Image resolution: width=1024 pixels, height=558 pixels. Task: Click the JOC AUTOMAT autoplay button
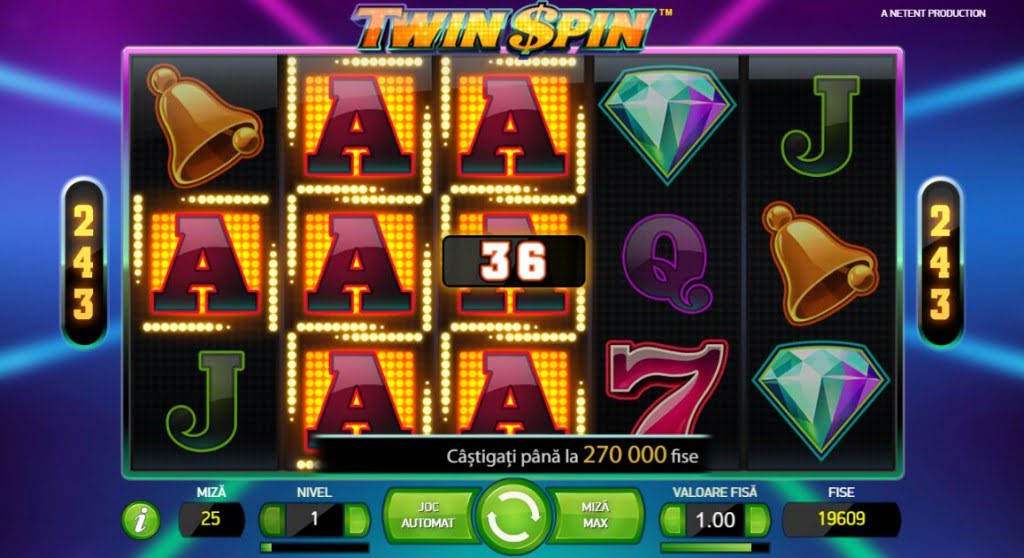(427, 515)
